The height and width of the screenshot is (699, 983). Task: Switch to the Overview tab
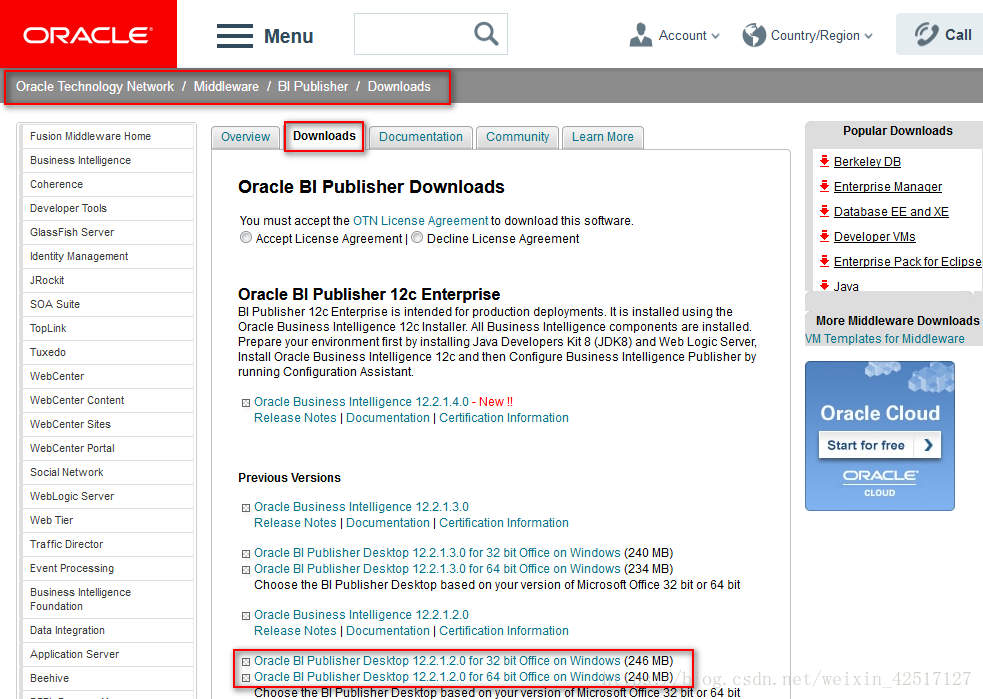(x=245, y=137)
